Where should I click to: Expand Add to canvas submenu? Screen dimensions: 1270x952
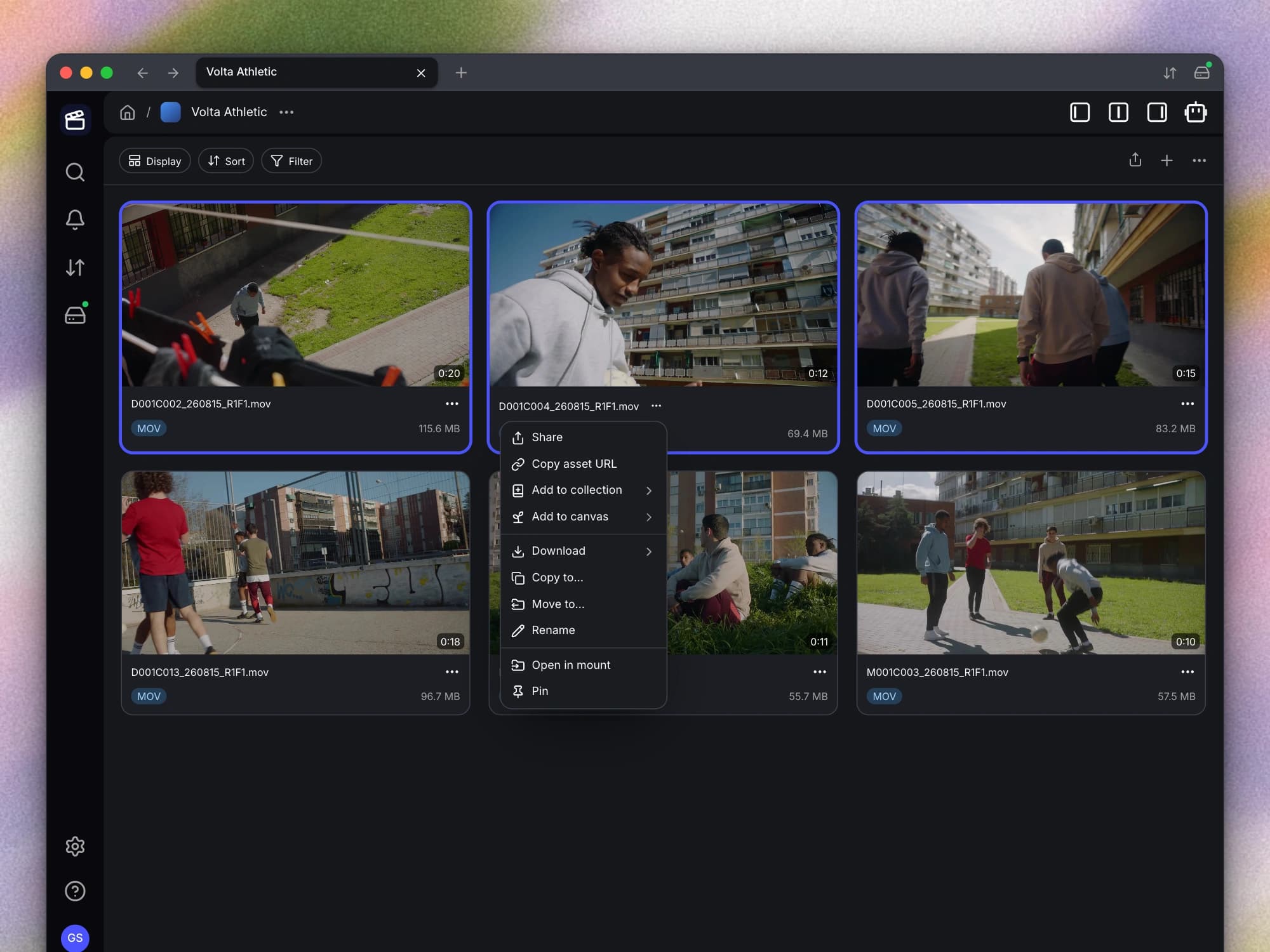point(583,517)
